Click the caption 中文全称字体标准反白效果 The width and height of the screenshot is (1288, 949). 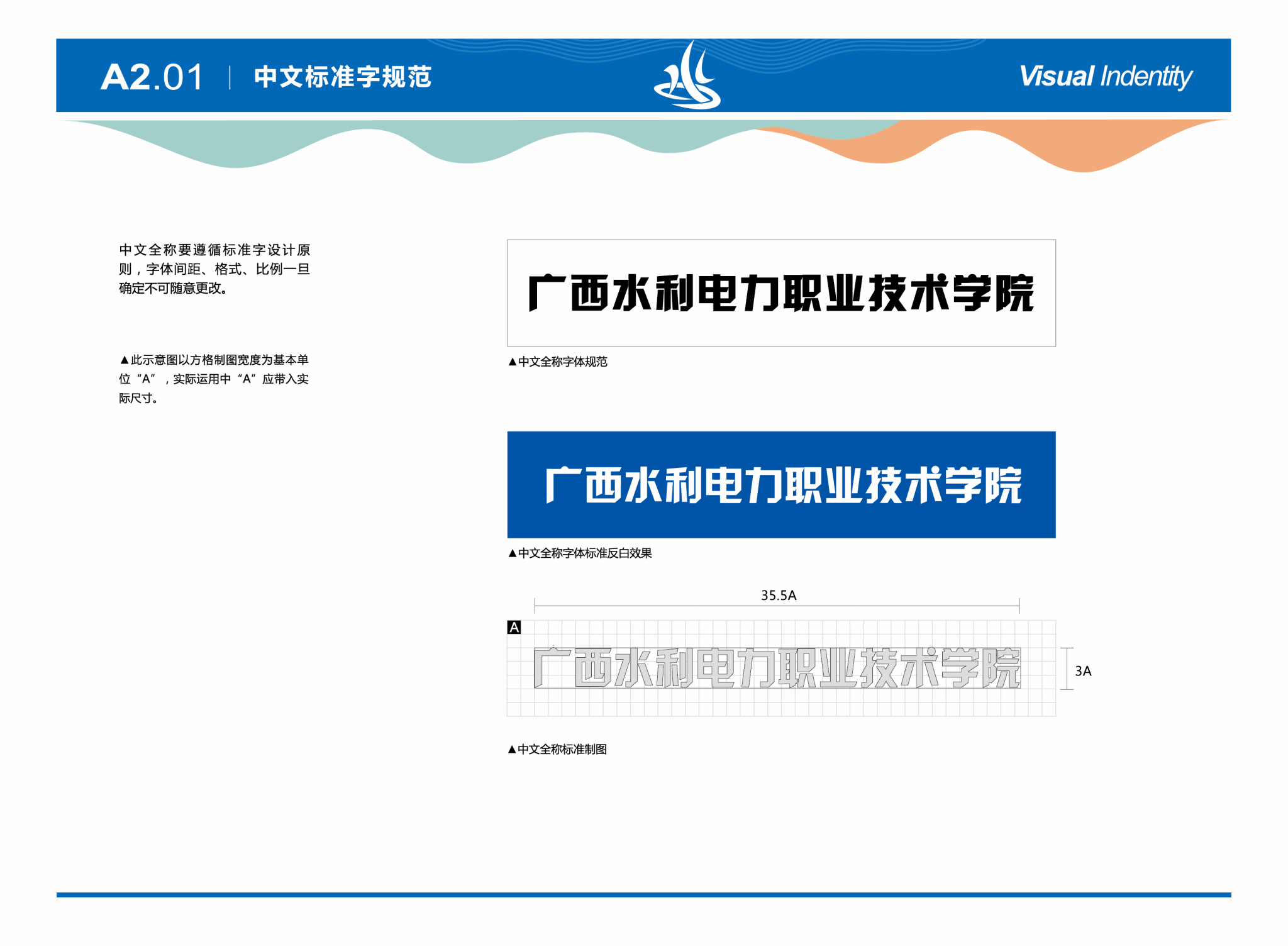coord(580,553)
